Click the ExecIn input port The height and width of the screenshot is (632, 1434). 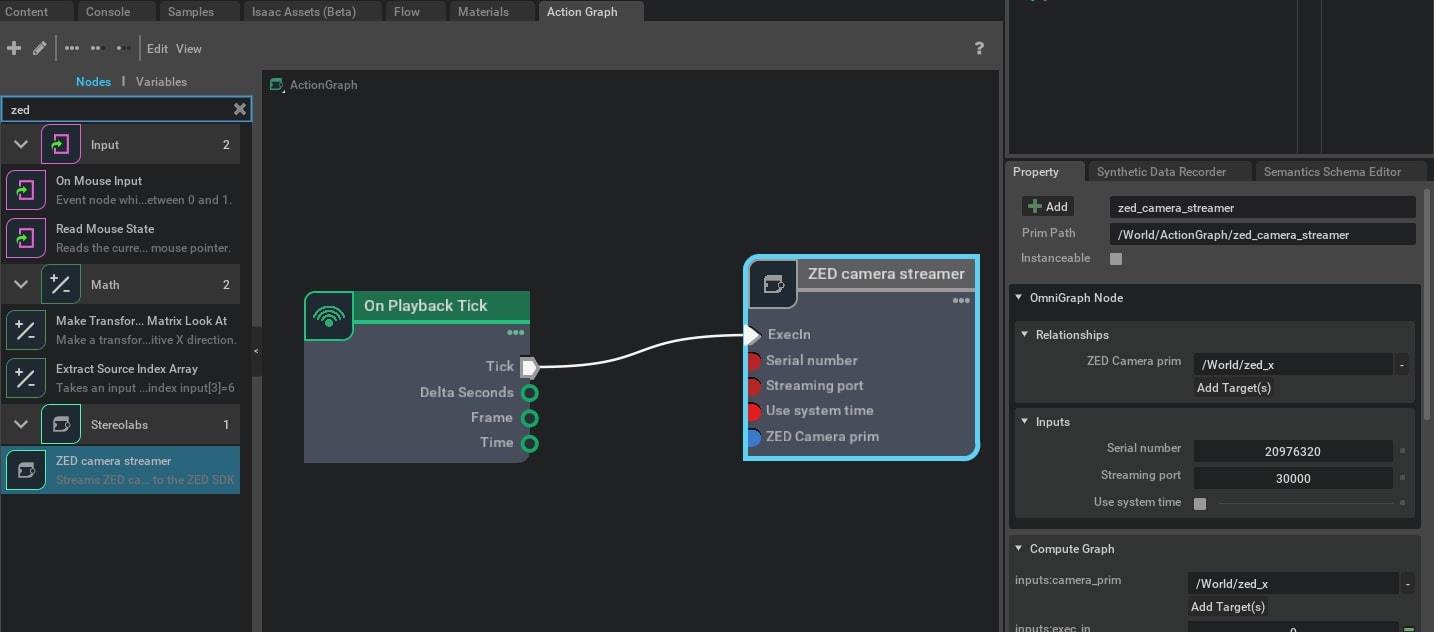pos(754,335)
